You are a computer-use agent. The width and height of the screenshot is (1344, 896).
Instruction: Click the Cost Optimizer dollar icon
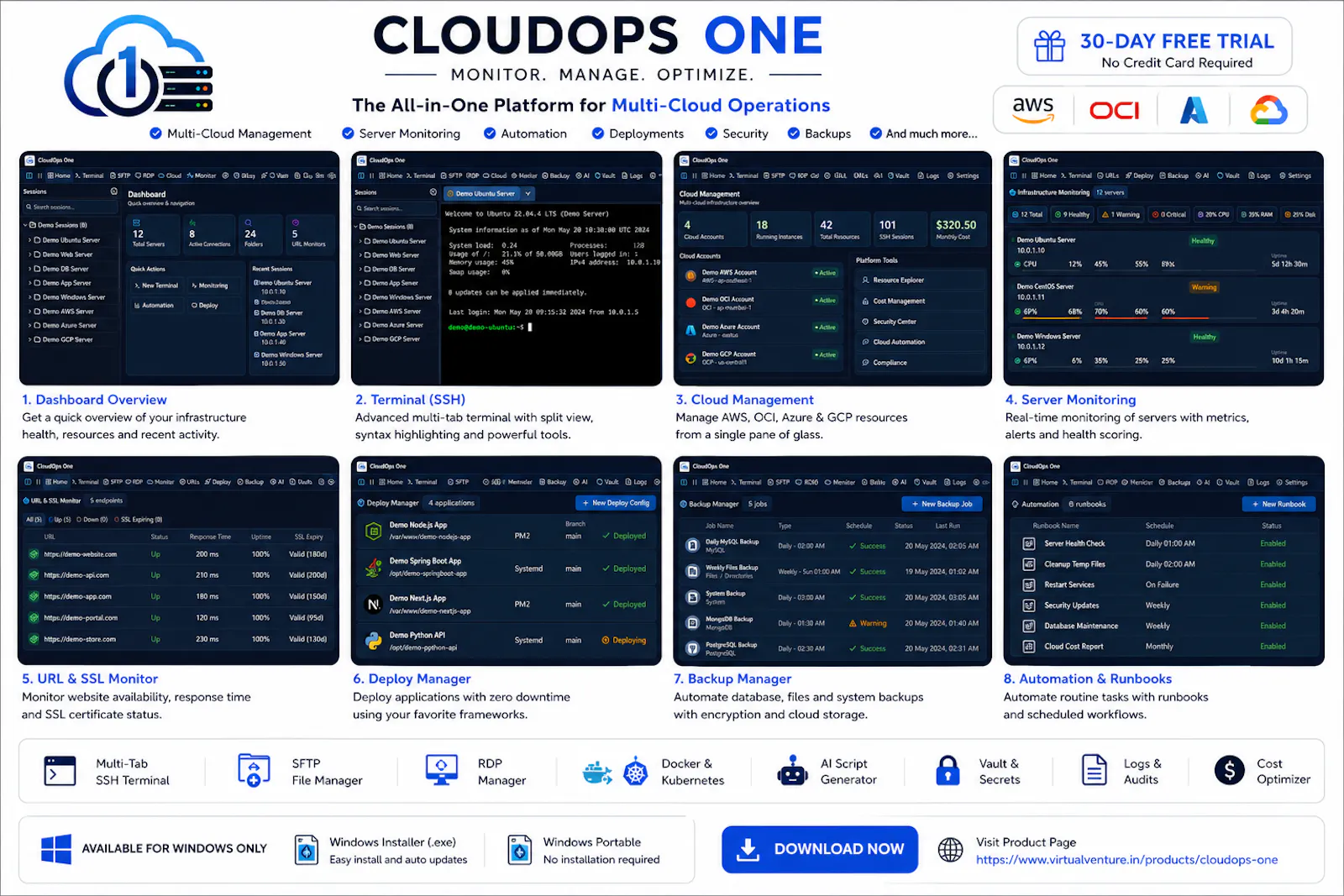tap(1229, 770)
